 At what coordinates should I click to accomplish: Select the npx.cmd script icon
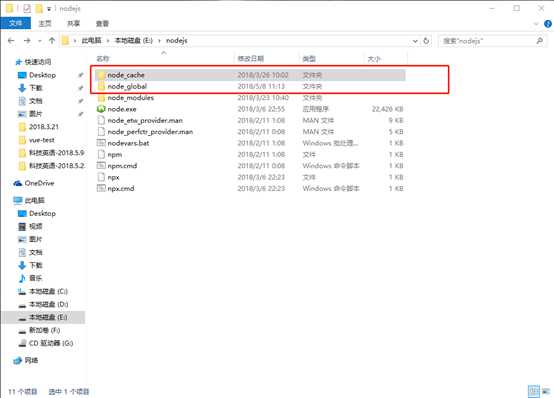click(x=101, y=188)
